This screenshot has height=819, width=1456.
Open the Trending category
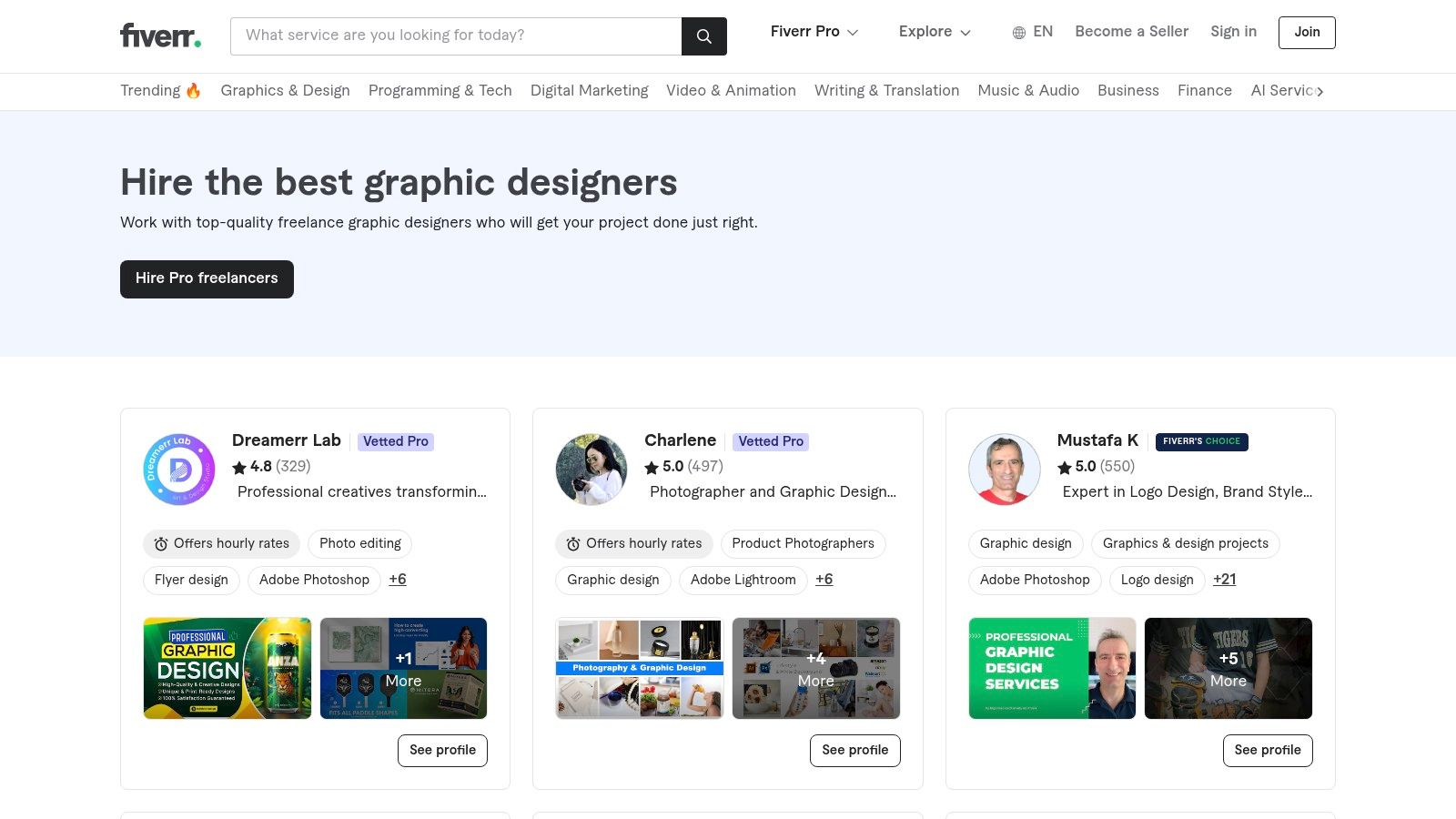[160, 91]
